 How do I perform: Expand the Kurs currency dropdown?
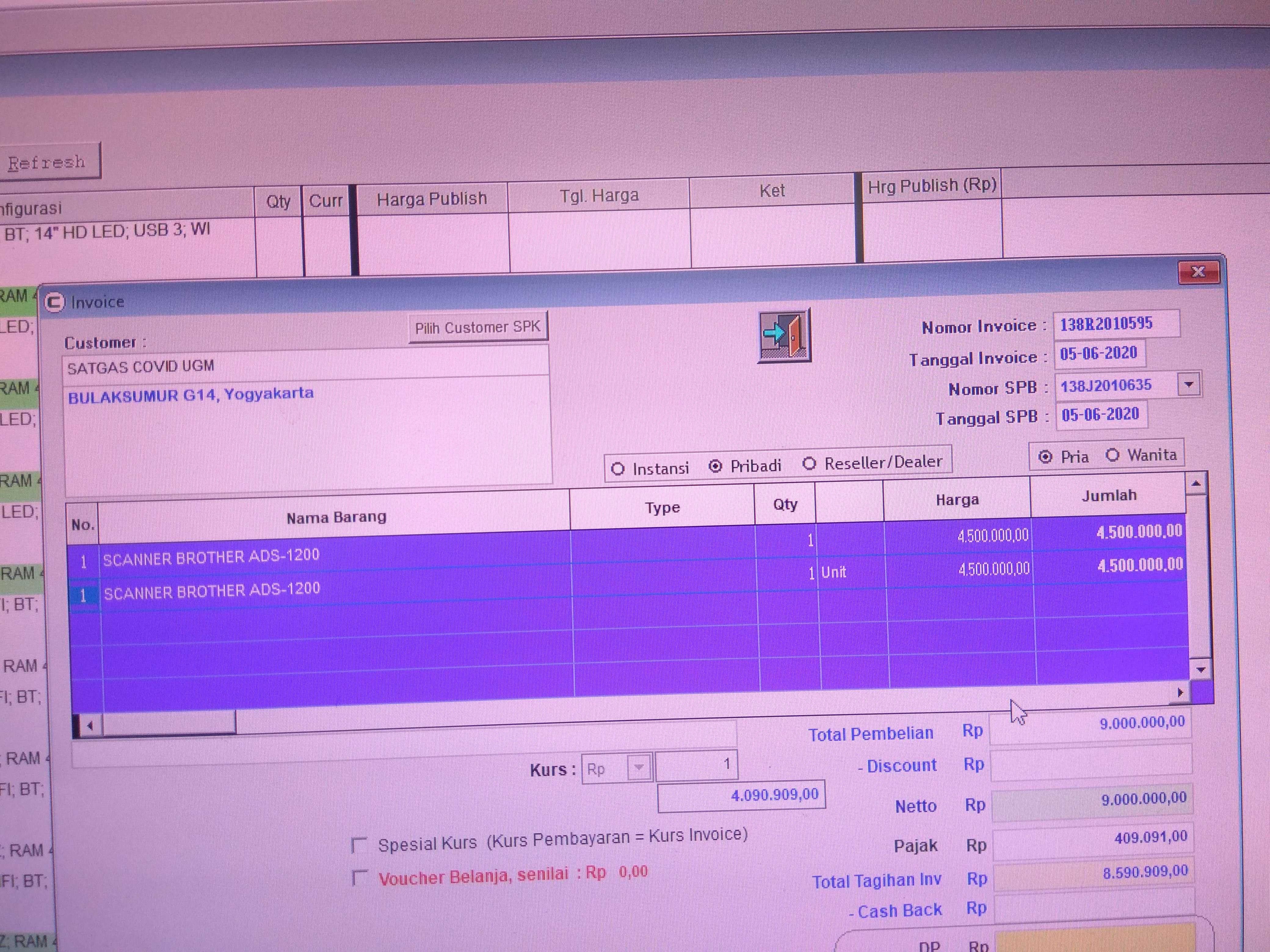[x=638, y=767]
